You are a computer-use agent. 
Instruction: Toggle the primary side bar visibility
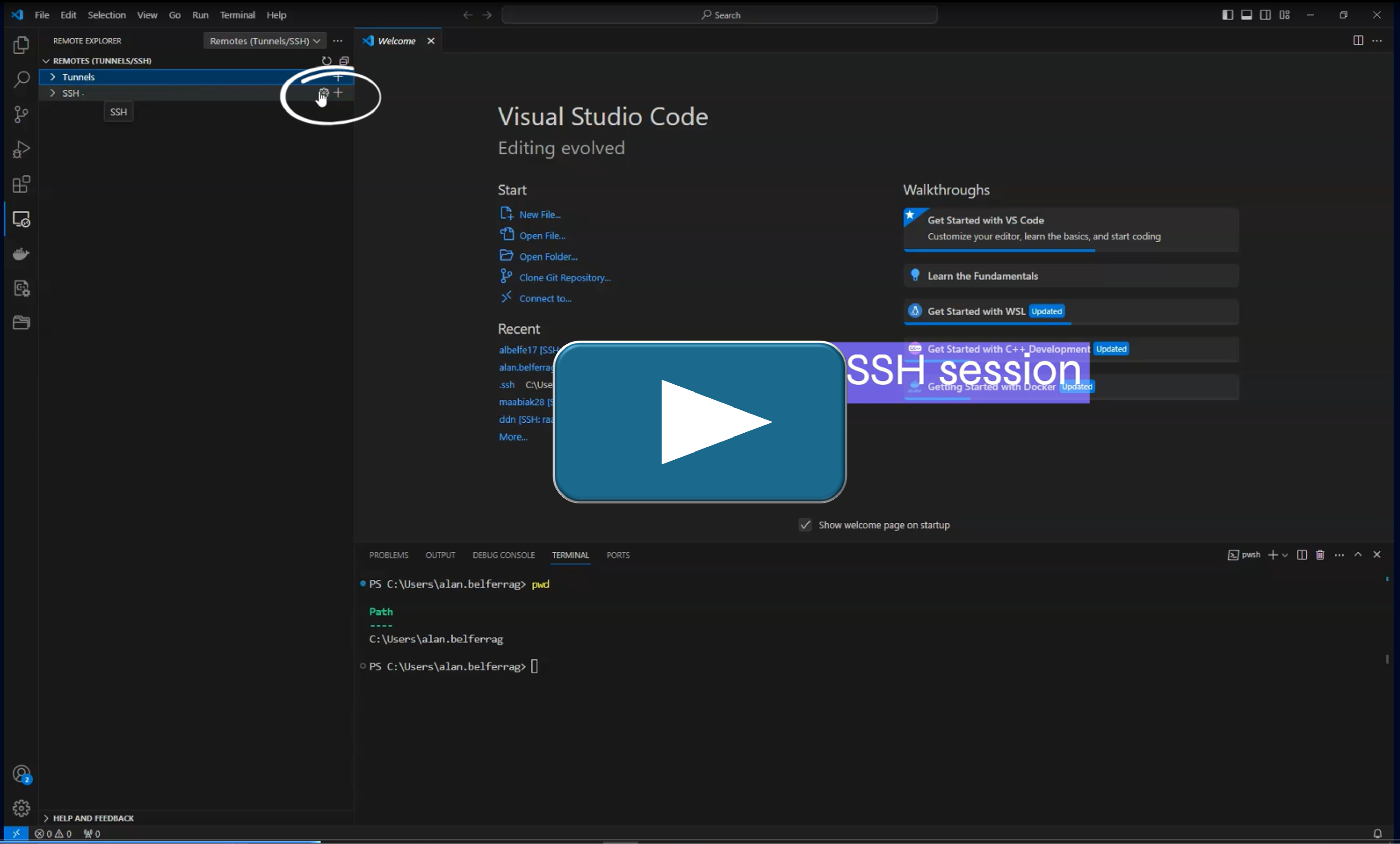point(1227,15)
